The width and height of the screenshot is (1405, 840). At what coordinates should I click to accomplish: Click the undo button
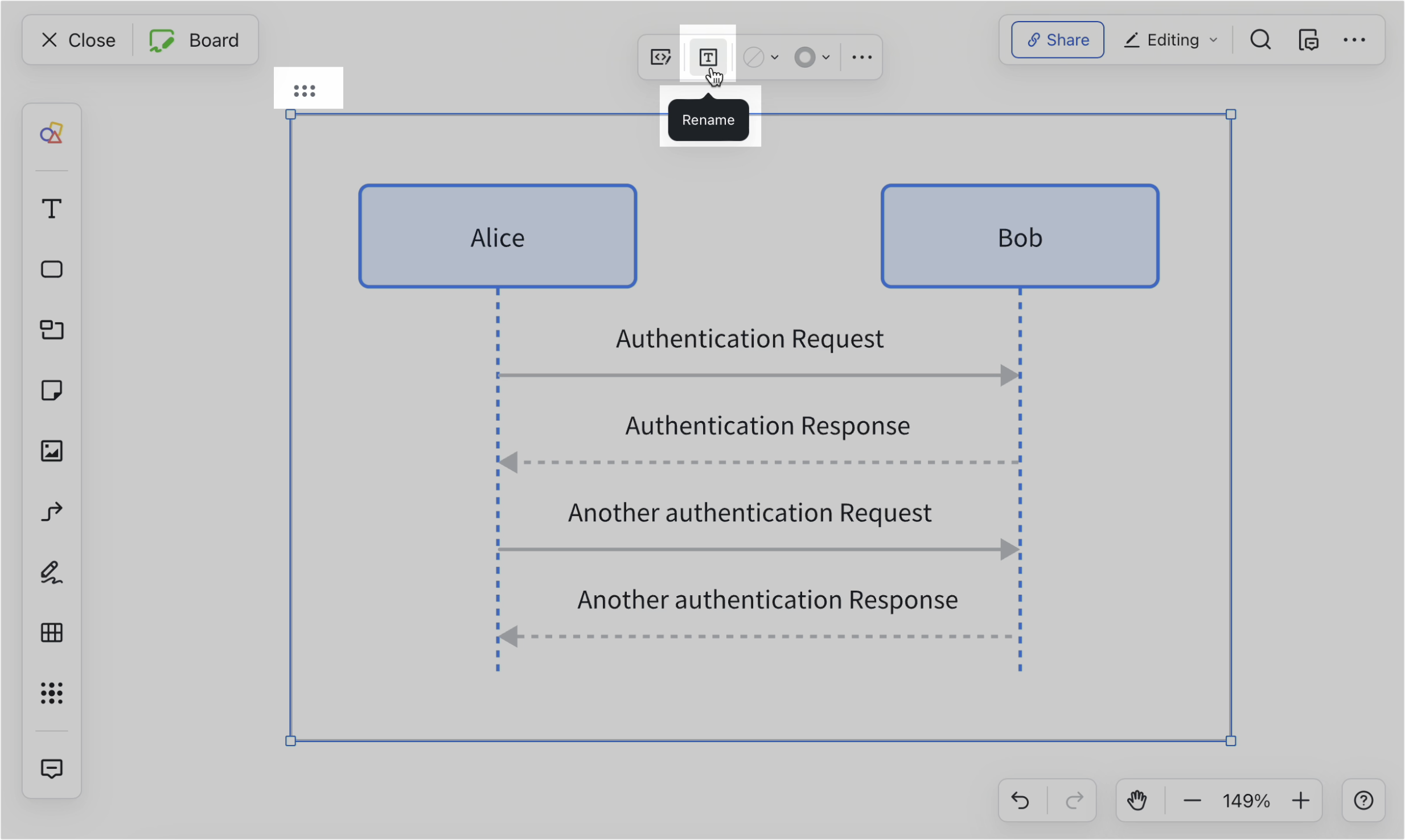tap(1021, 801)
